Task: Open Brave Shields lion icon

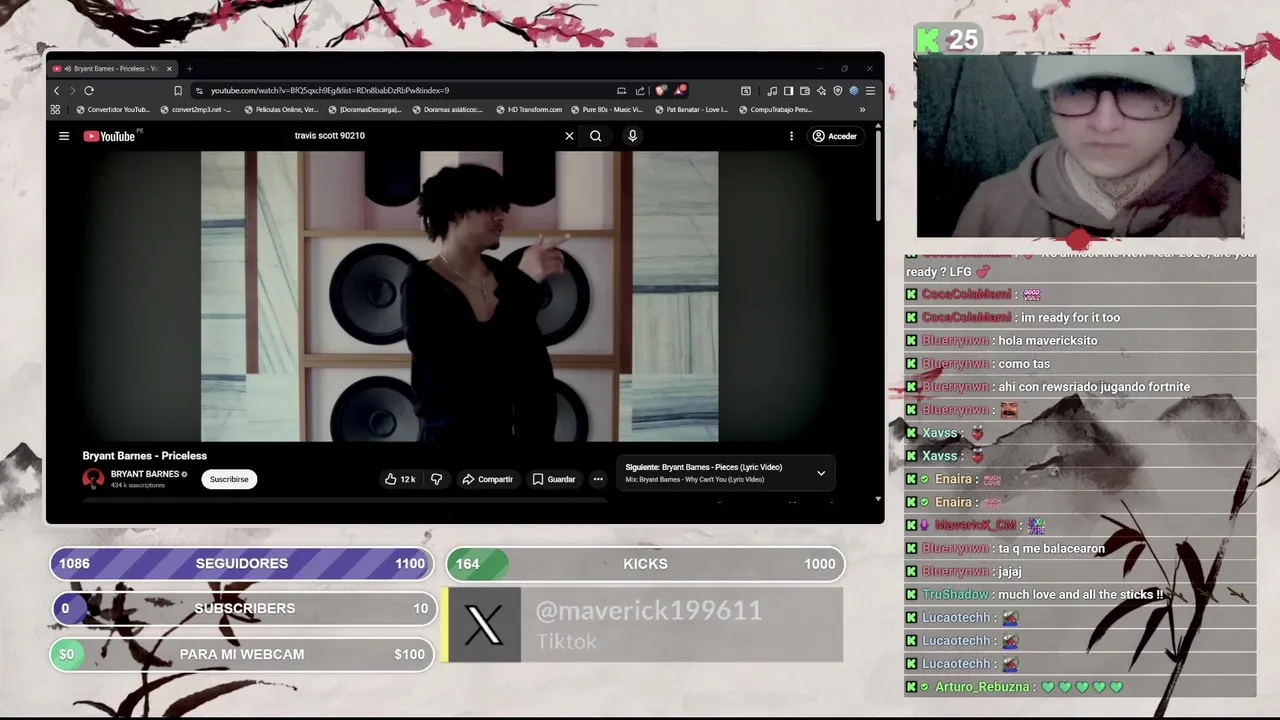Action: click(660, 91)
